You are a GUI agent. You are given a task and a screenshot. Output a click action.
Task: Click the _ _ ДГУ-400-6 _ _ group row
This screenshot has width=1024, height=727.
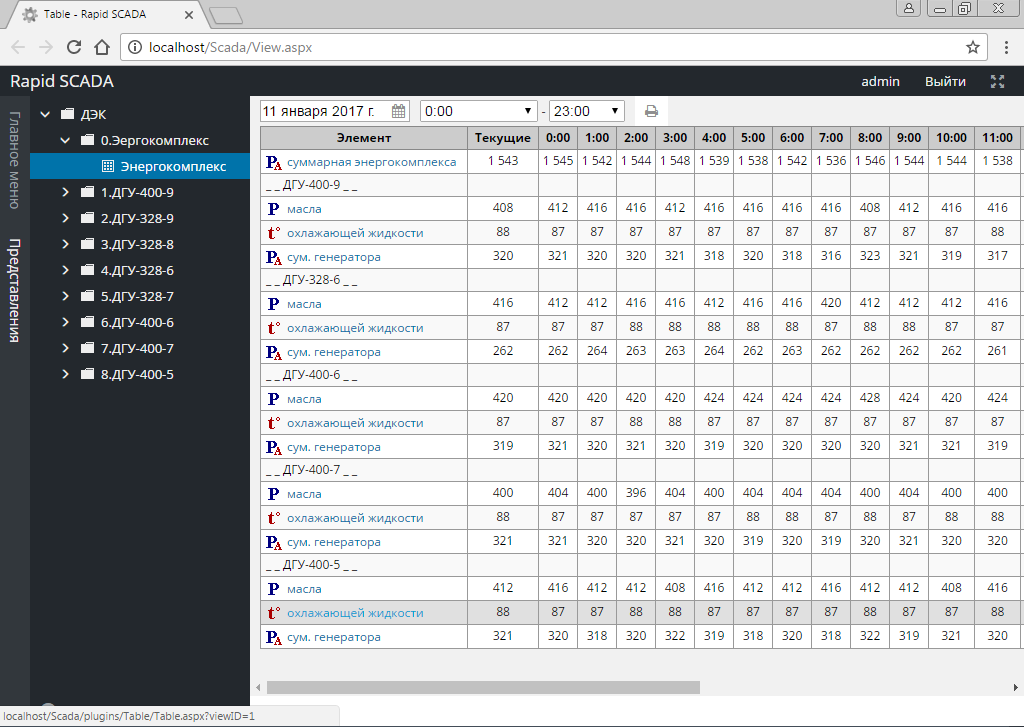640,375
